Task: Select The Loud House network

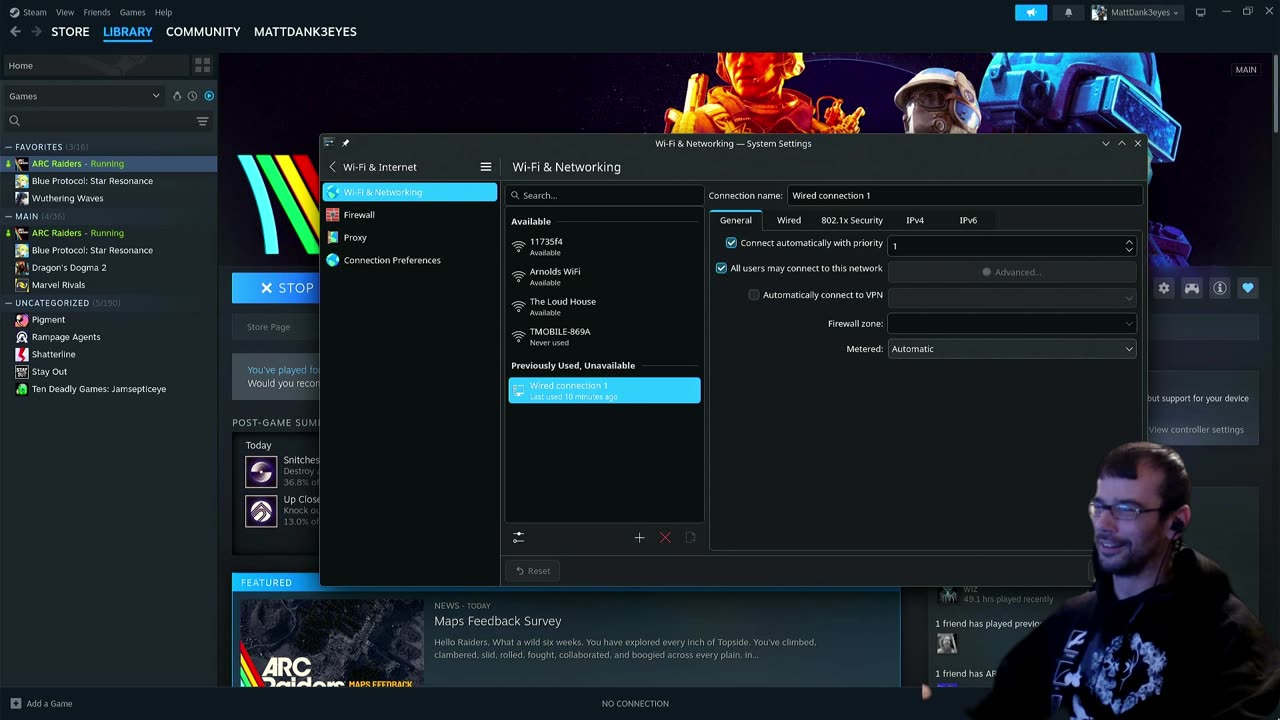Action: (x=604, y=306)
